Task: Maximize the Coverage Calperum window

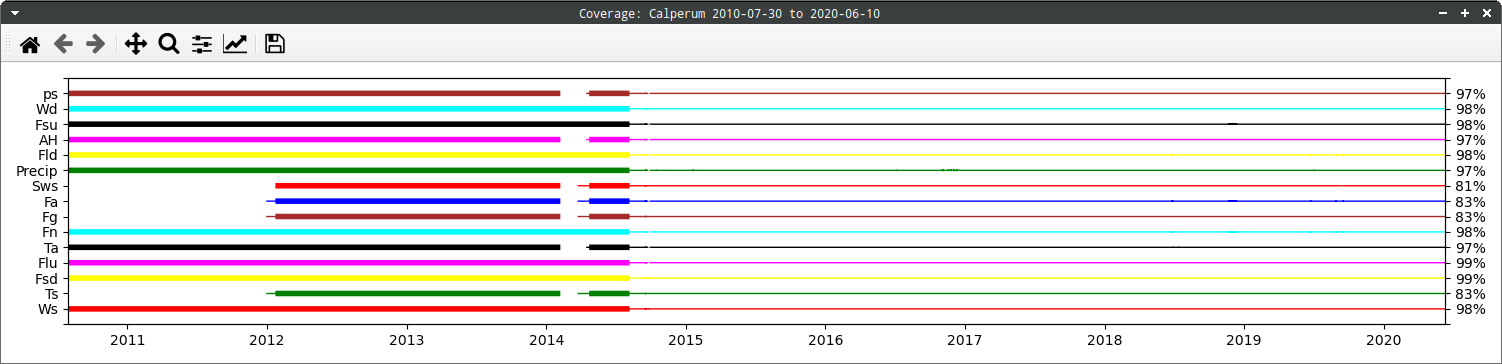Action: click(1465, 13)
